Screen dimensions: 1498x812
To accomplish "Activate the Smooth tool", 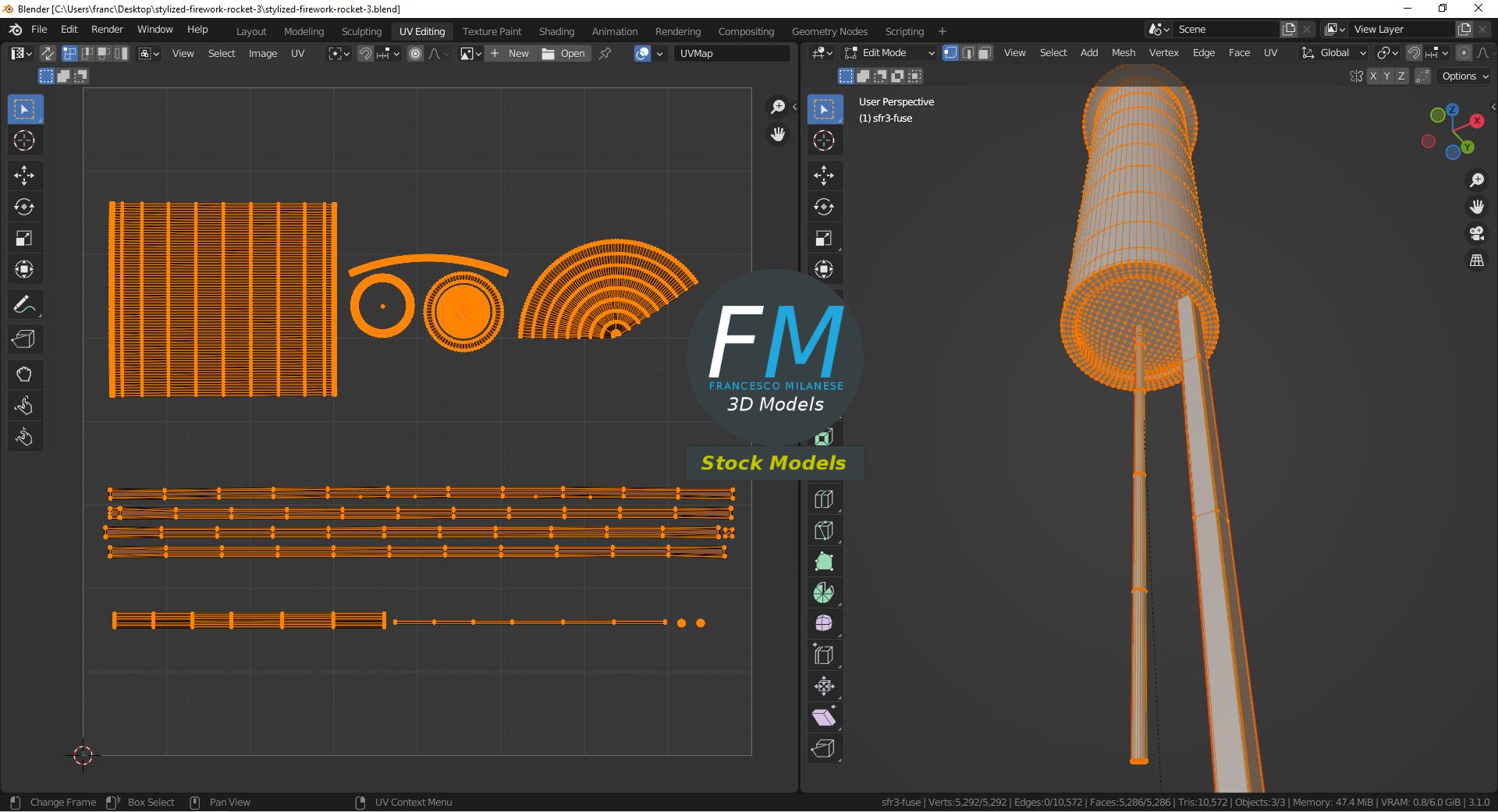I will pyautogui.click(x=824, y=624).
